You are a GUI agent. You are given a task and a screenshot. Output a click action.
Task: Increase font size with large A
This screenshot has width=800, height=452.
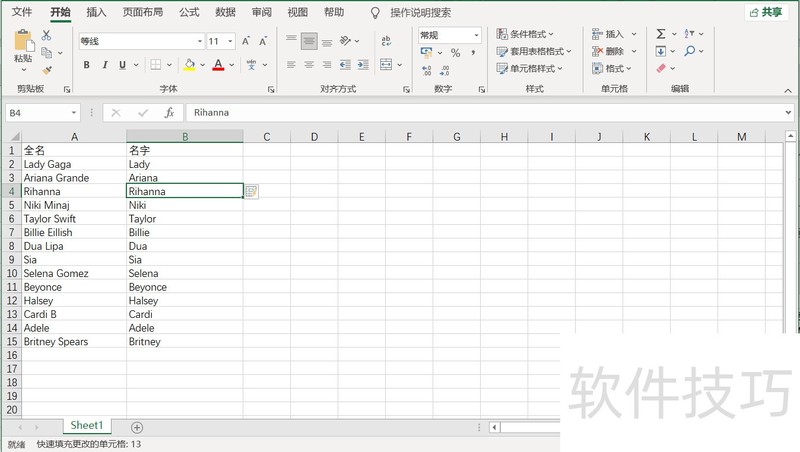point(246,41)
